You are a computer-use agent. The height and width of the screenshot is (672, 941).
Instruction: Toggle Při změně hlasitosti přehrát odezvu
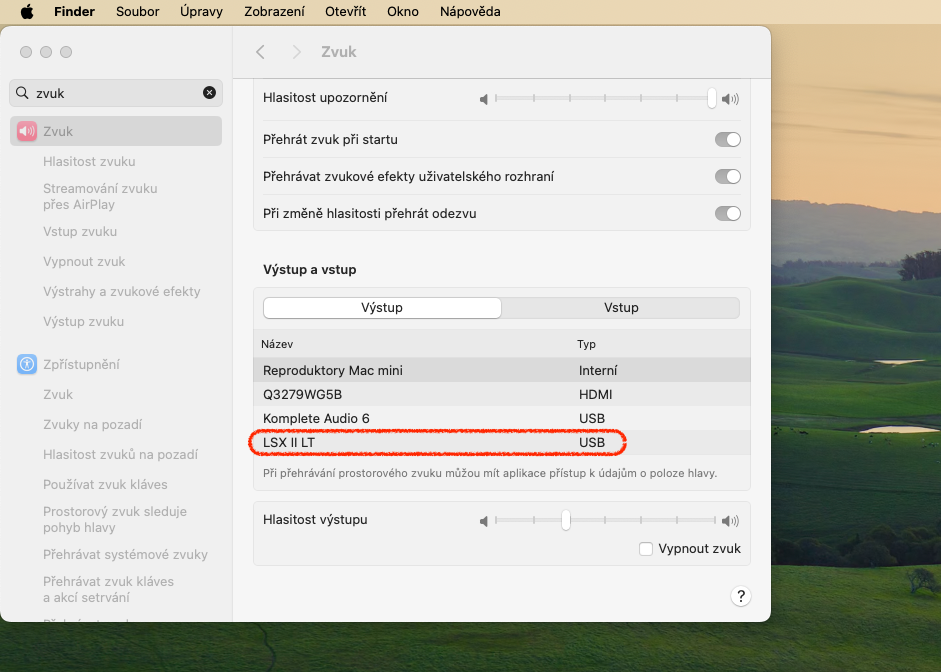pos(728,213)
